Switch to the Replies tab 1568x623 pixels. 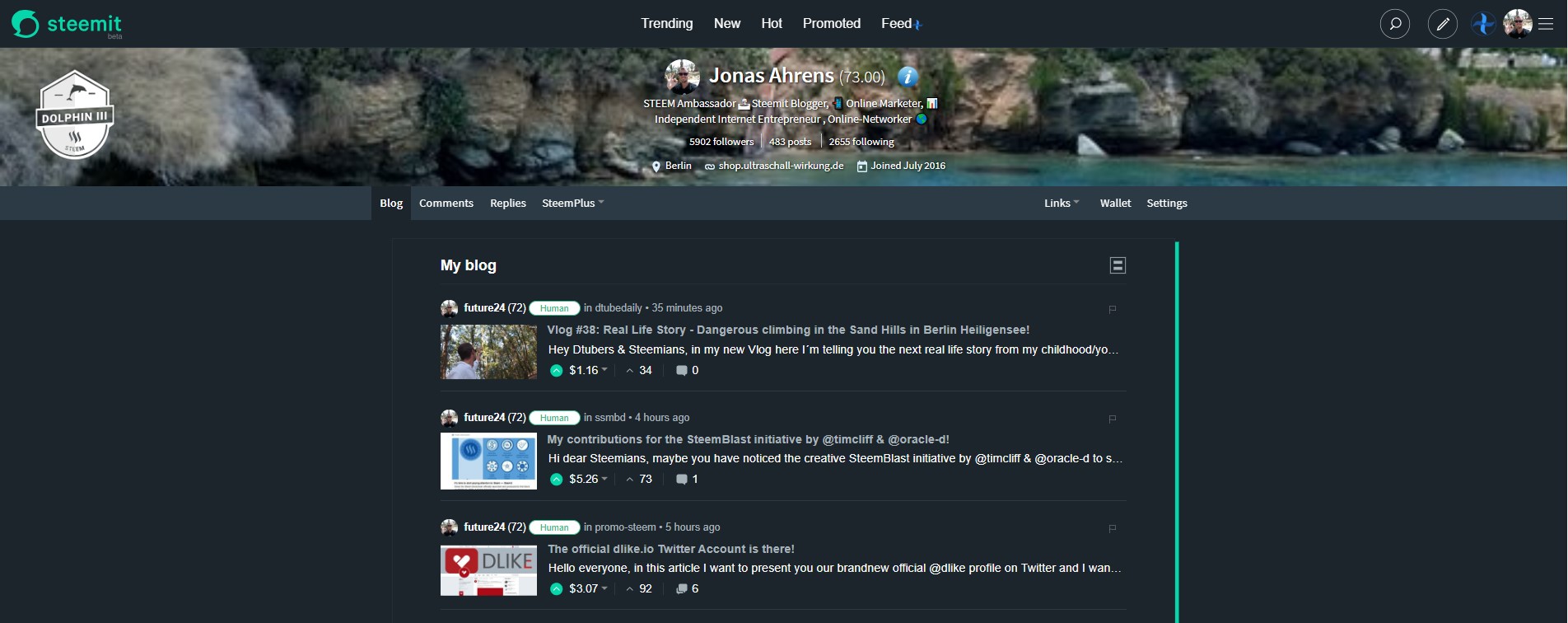(x=508, y=204)
